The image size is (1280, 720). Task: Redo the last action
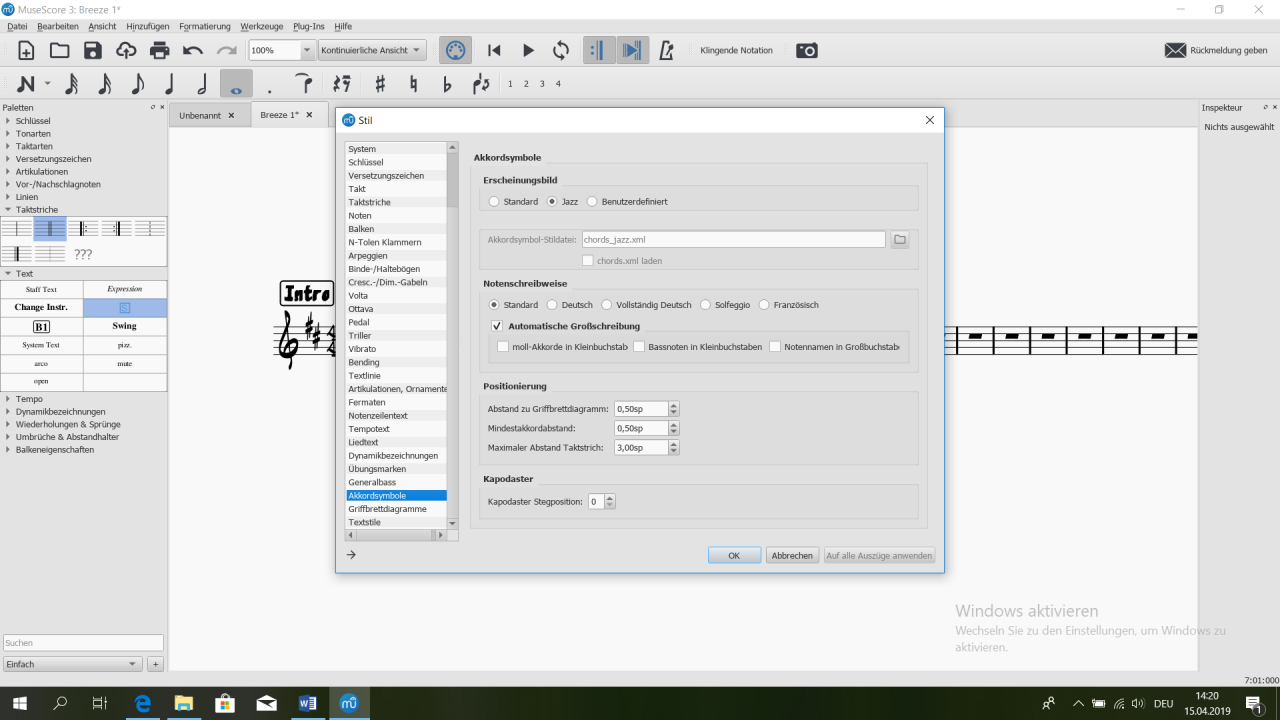[x=227, y=50]
